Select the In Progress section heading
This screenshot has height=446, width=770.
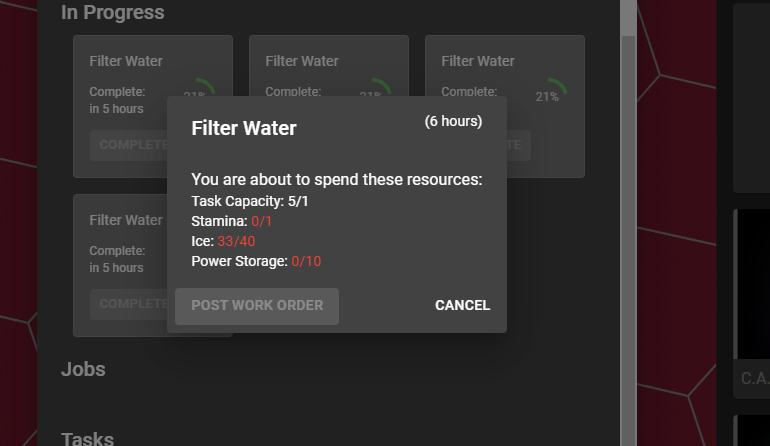[x=112, y=12]
